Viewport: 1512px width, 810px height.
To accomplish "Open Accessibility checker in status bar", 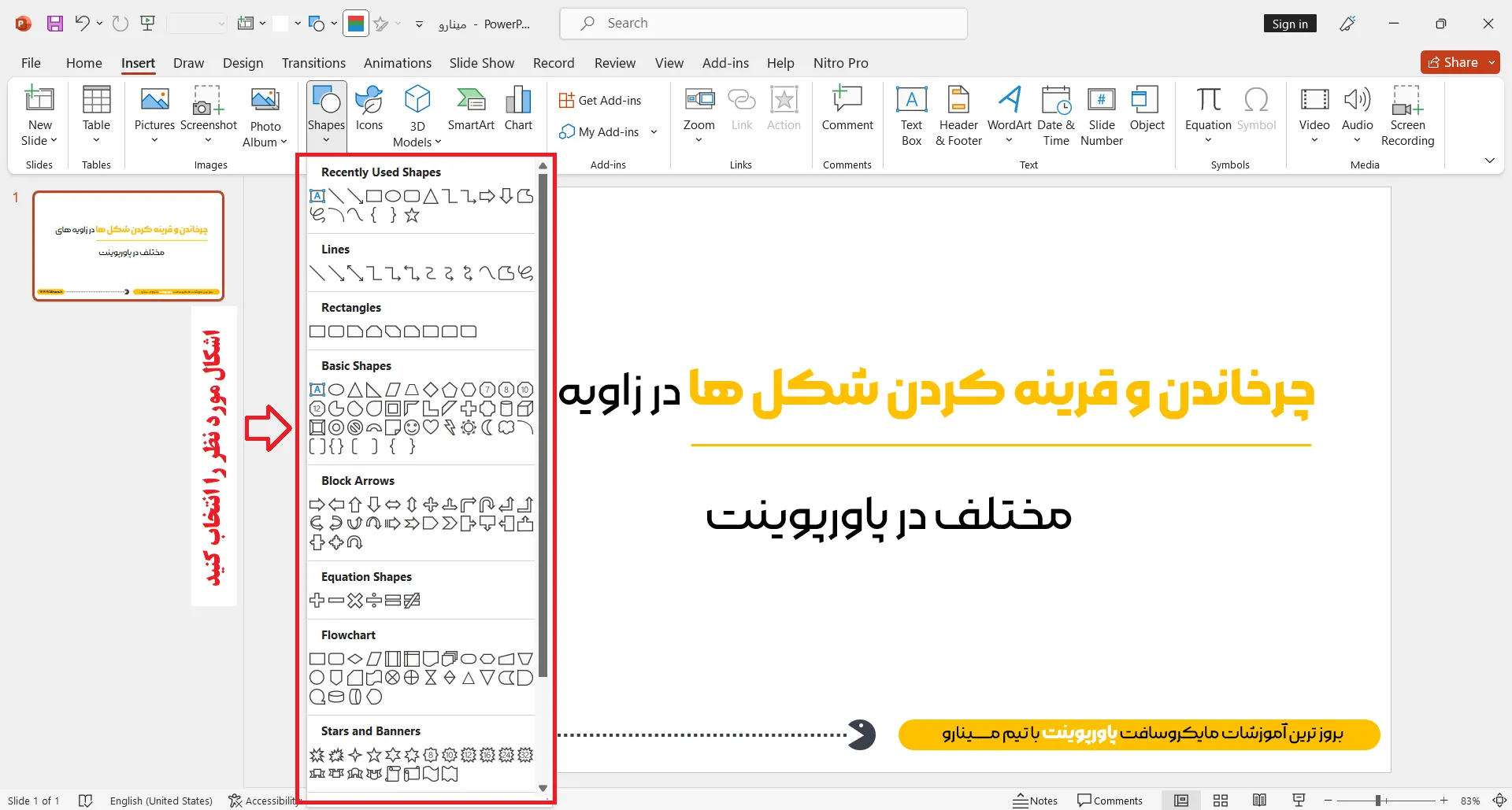I will (x=264, y=801).
